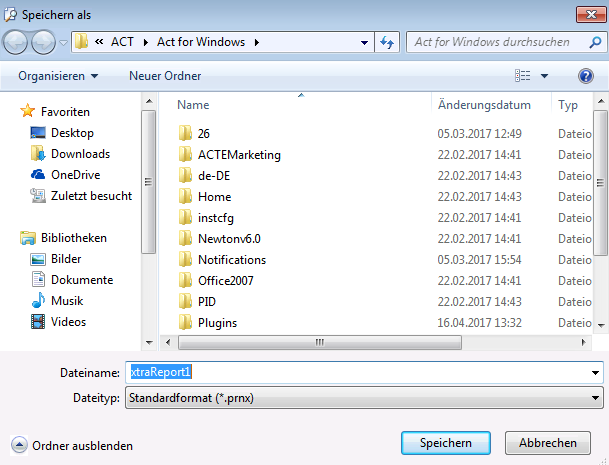Viewport: 609px width, 465px height.
Task: Select the de-DE folder icon
Action: point(185,175)
